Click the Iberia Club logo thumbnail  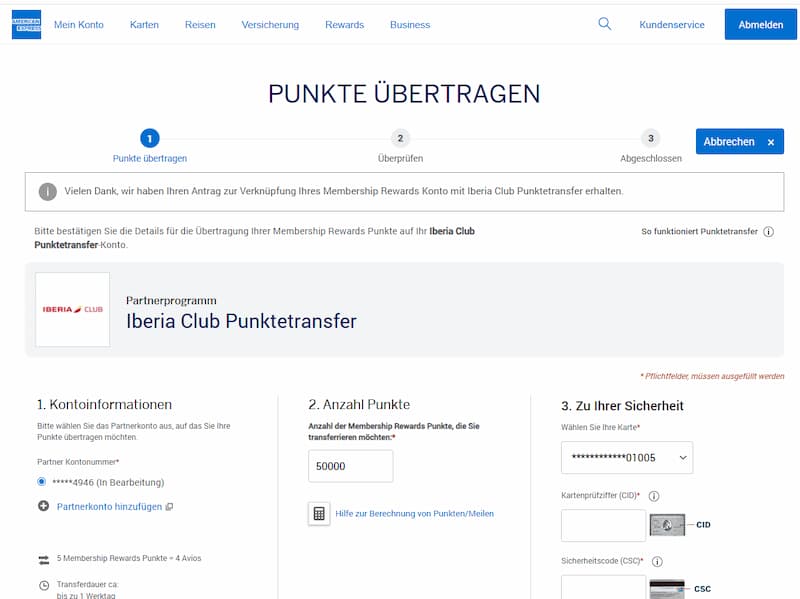(72, 309)
